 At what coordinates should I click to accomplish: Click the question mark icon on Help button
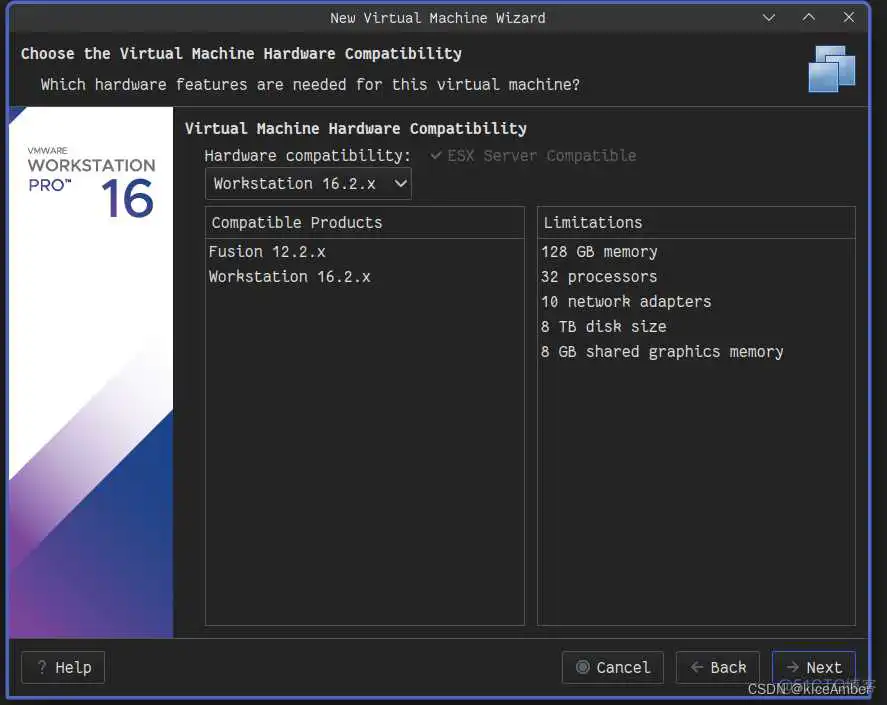(40, 667)
